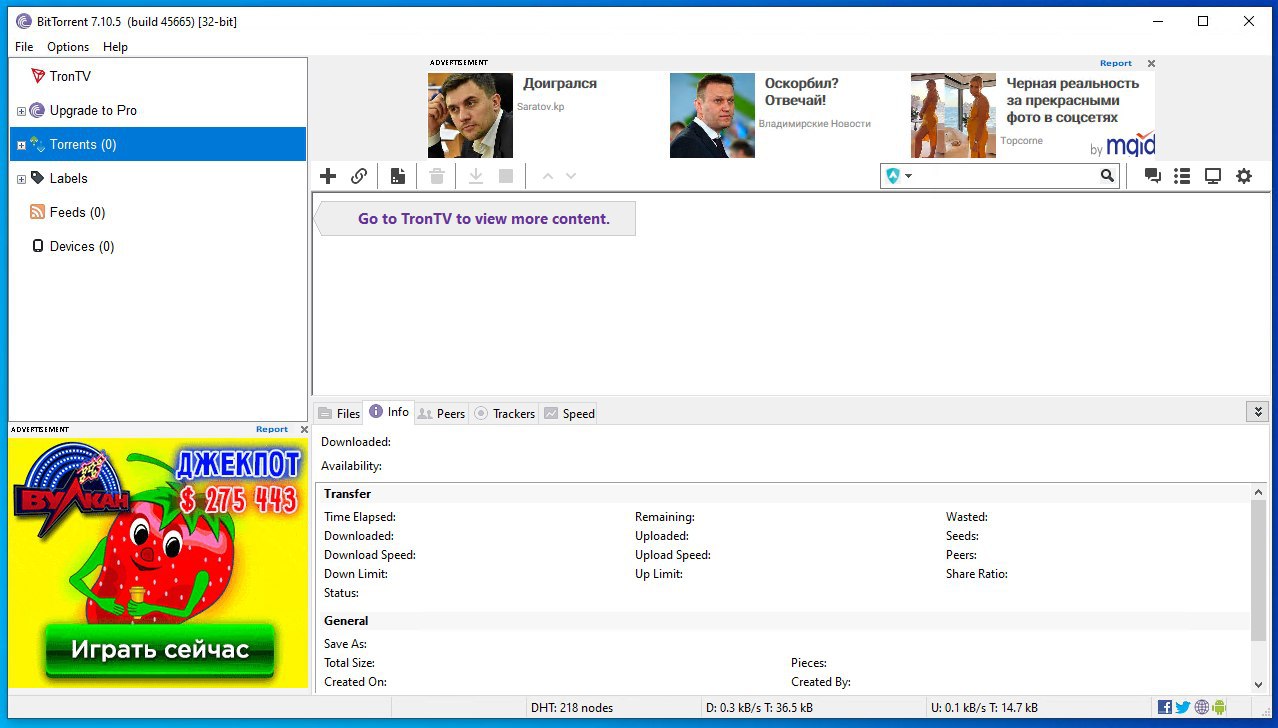Click the Create New Torrent file icon
The image size is (1278, 728).
pos(398,176)
